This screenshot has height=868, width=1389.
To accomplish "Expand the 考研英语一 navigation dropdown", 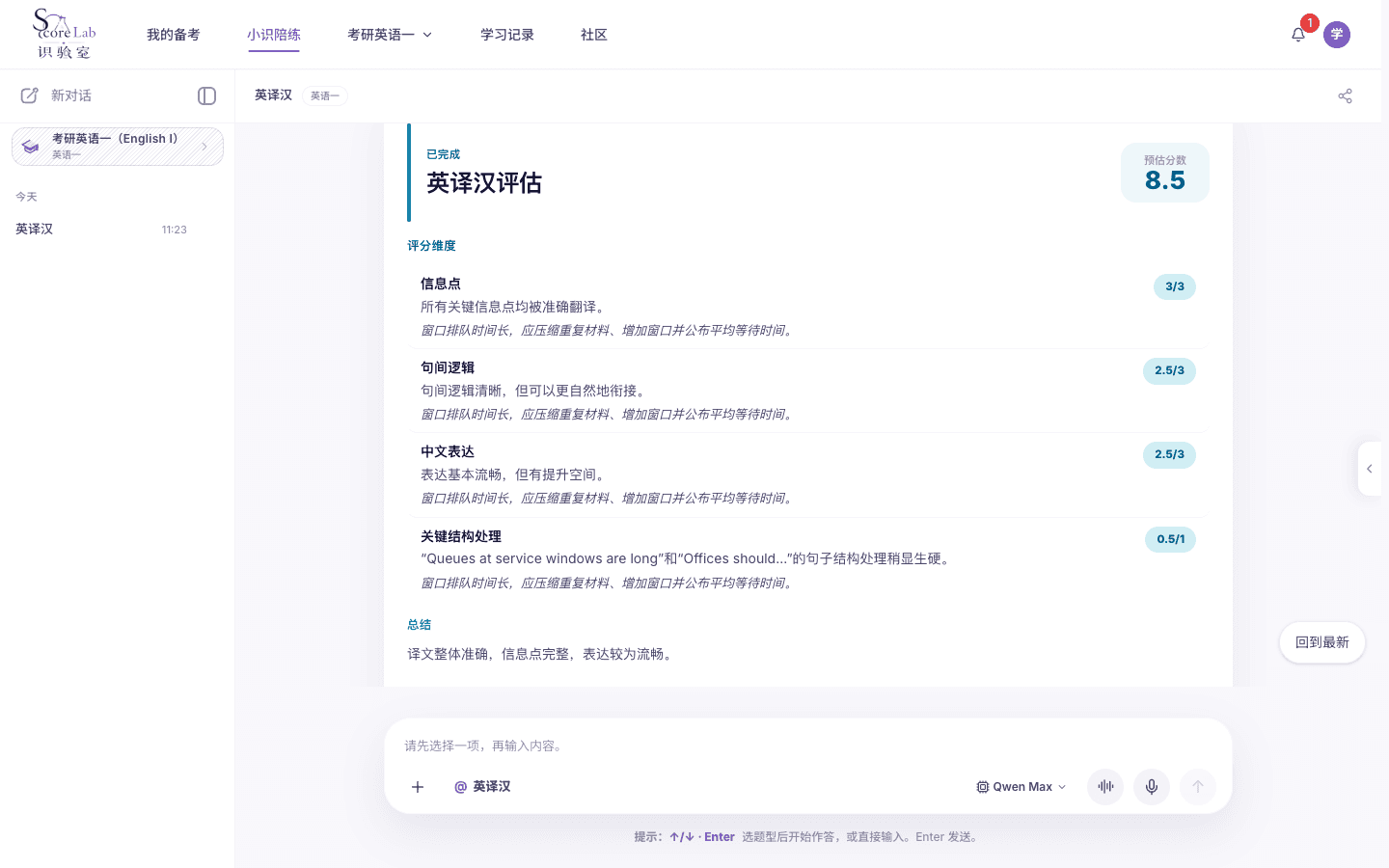I will pos(390,35).
